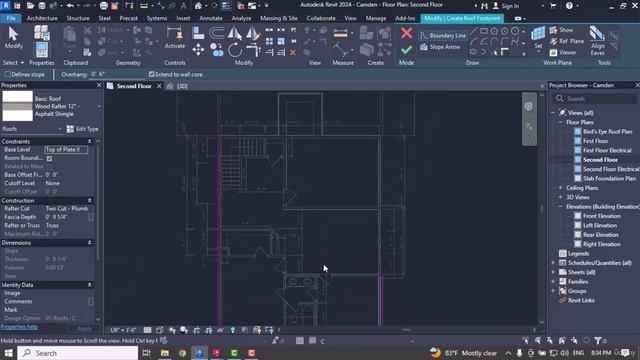Screen dimensions: 640x360
Task: Click the Undo arrow in quick access toolbar
Action: (x=70, y=6)
